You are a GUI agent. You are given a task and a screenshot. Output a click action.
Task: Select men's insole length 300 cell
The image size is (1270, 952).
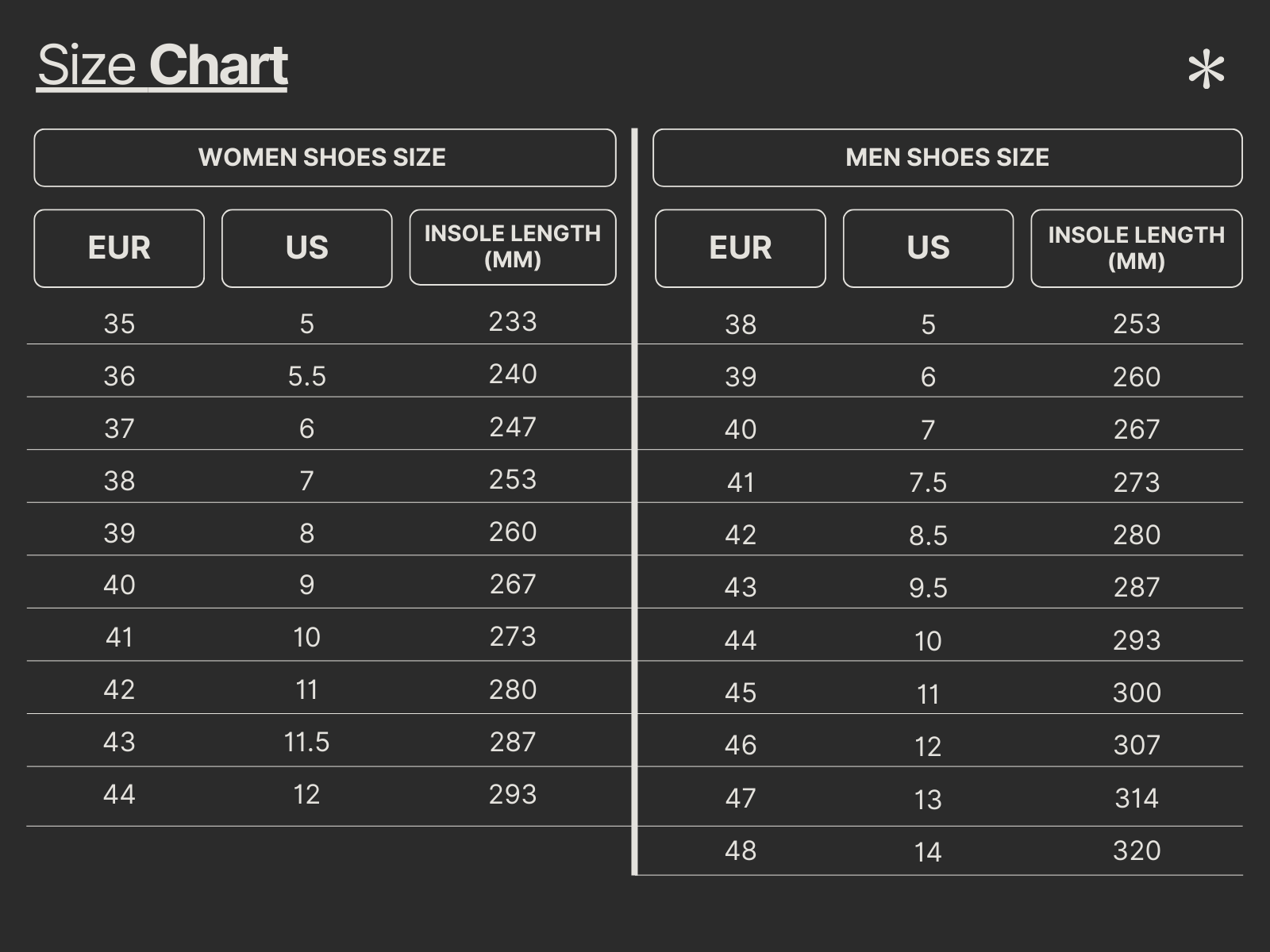coord(1137,693)
